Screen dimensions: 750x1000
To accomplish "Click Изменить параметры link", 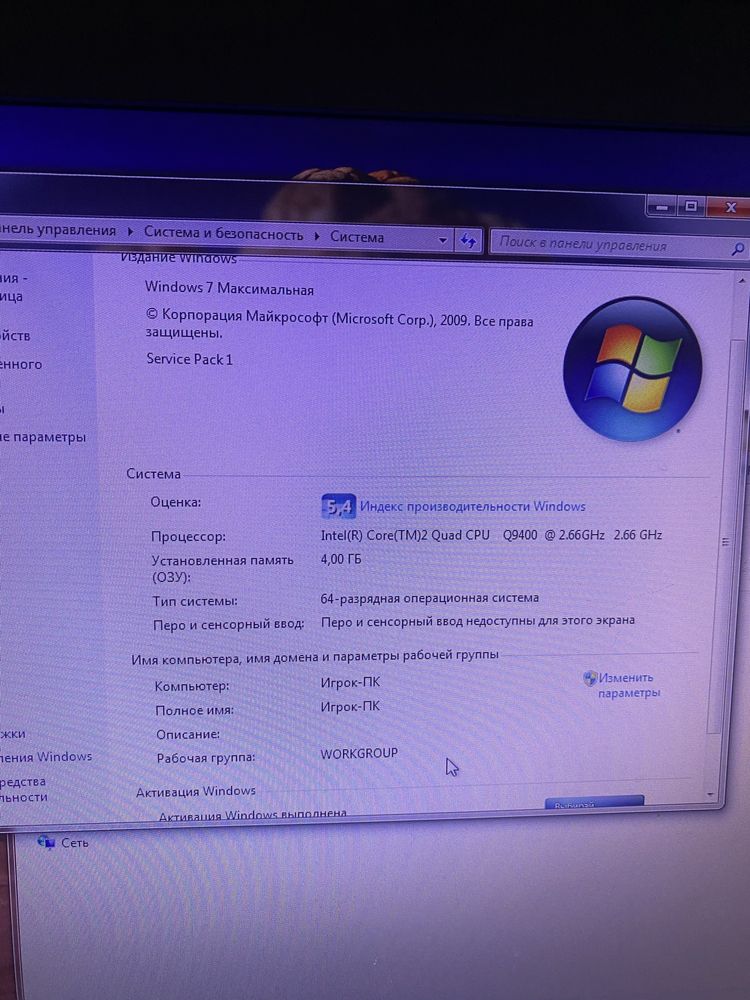I will (x=628, y=685).
